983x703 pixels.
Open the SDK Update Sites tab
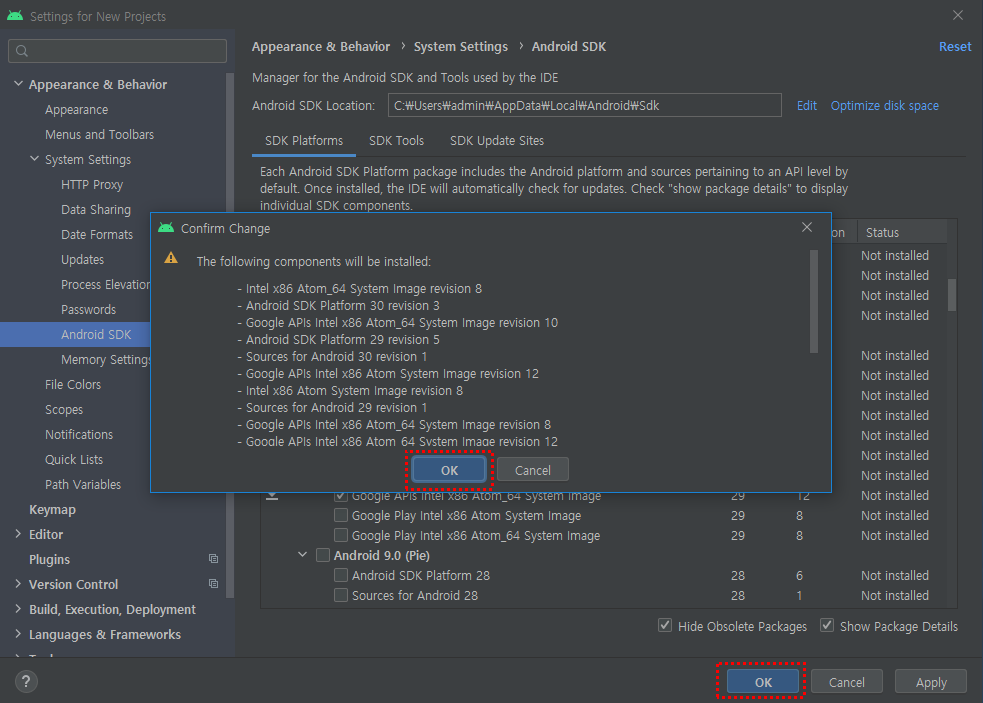coord(497,140)
